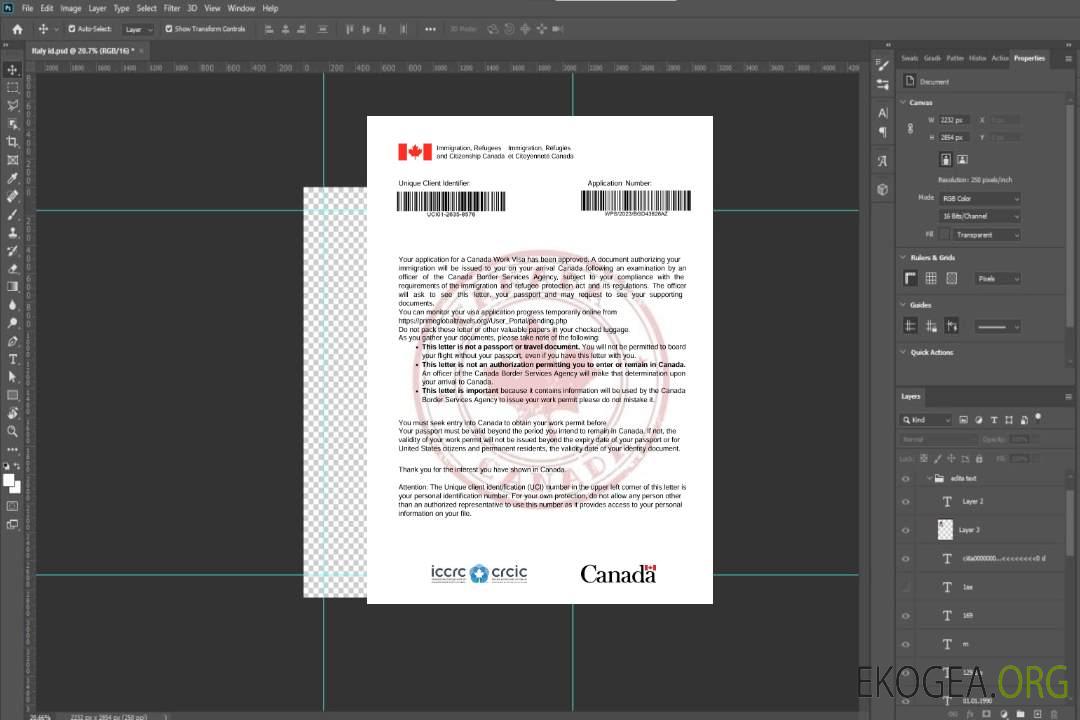Open the layer filter Kind dropdown
The height and width of the screenshot is (720, 1080).
[x=926, y=420]
